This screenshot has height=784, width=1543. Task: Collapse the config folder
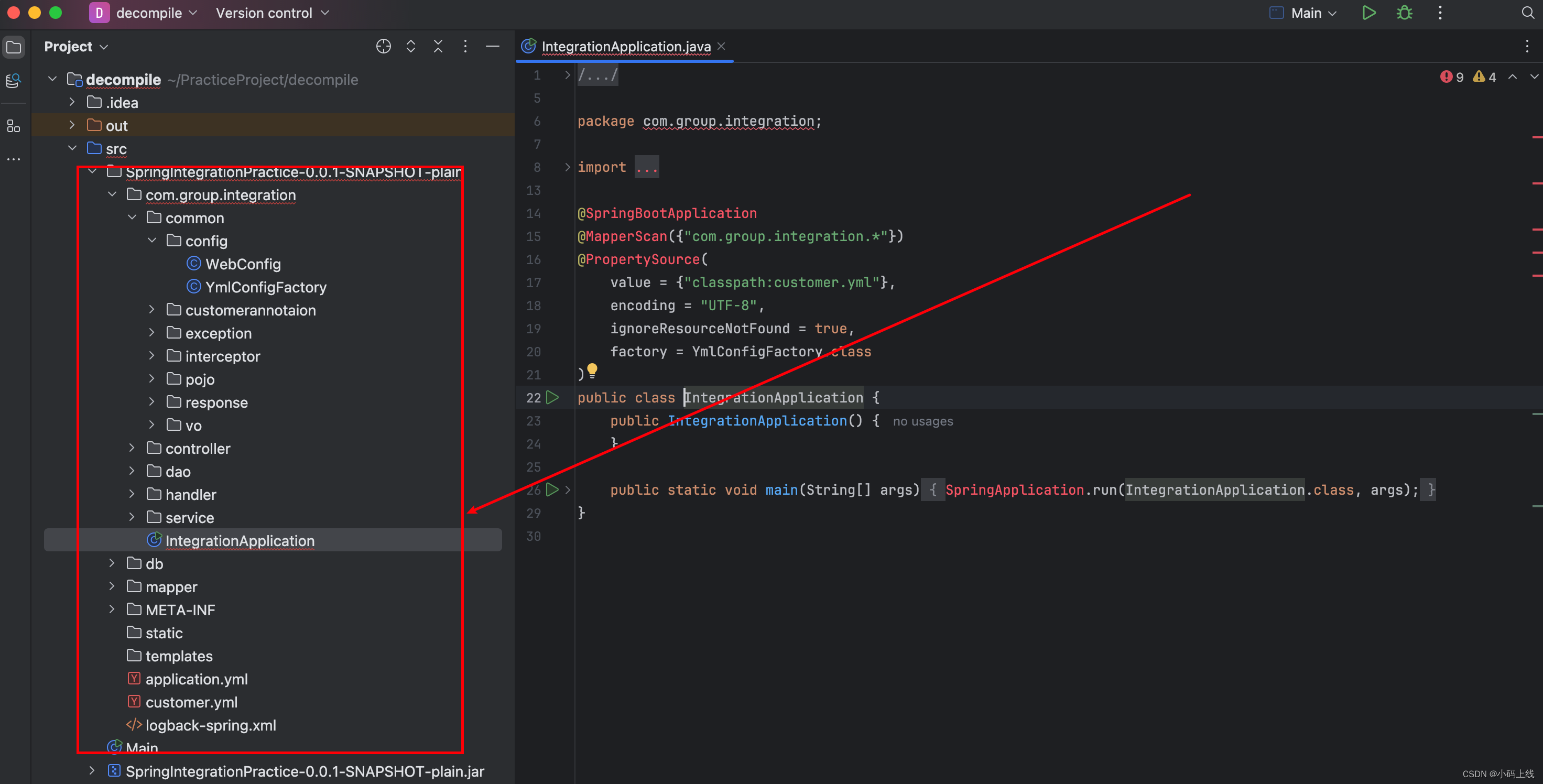pyautogui.click(x=152, y=241)
